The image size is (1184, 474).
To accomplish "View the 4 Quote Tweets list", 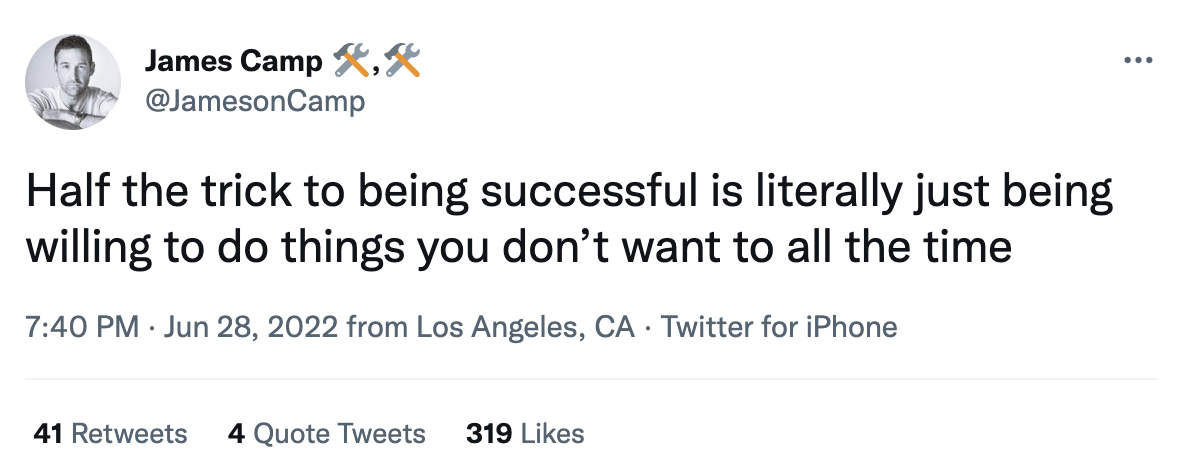I will [327, 433].
